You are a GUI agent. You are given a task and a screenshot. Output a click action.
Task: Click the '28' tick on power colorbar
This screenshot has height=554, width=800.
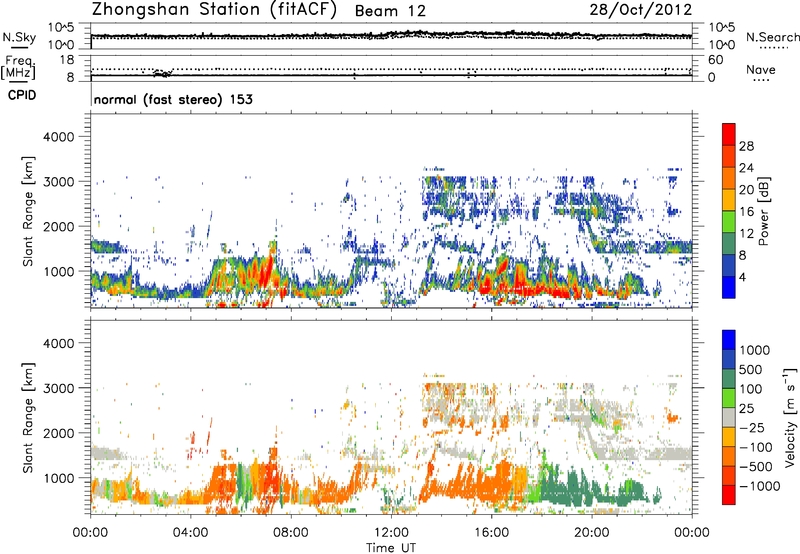point(746,146)
